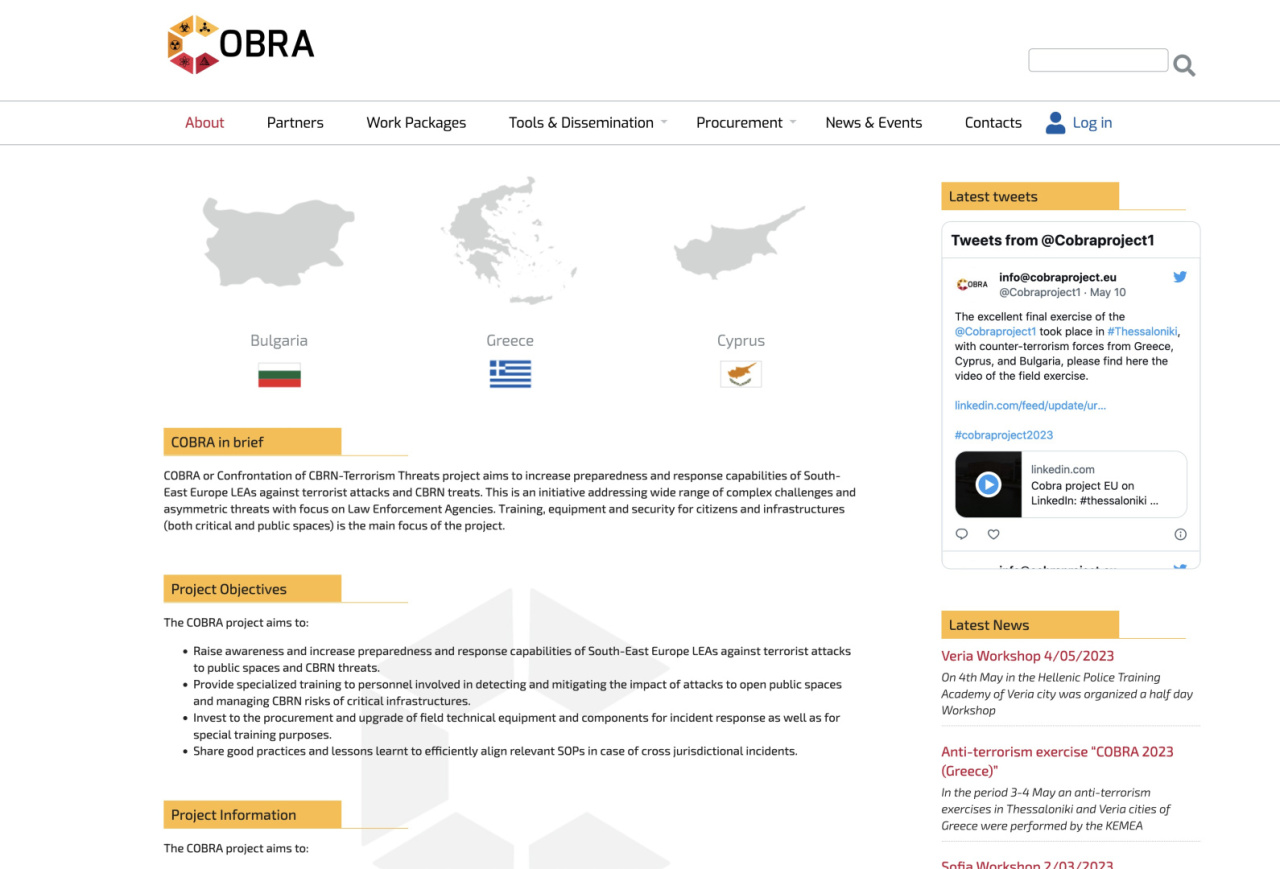Viewport: 1280px width, 869px height.
Task: Click the "Cobra project EU on LinkedIn" card title
Action: point(1095,493)
